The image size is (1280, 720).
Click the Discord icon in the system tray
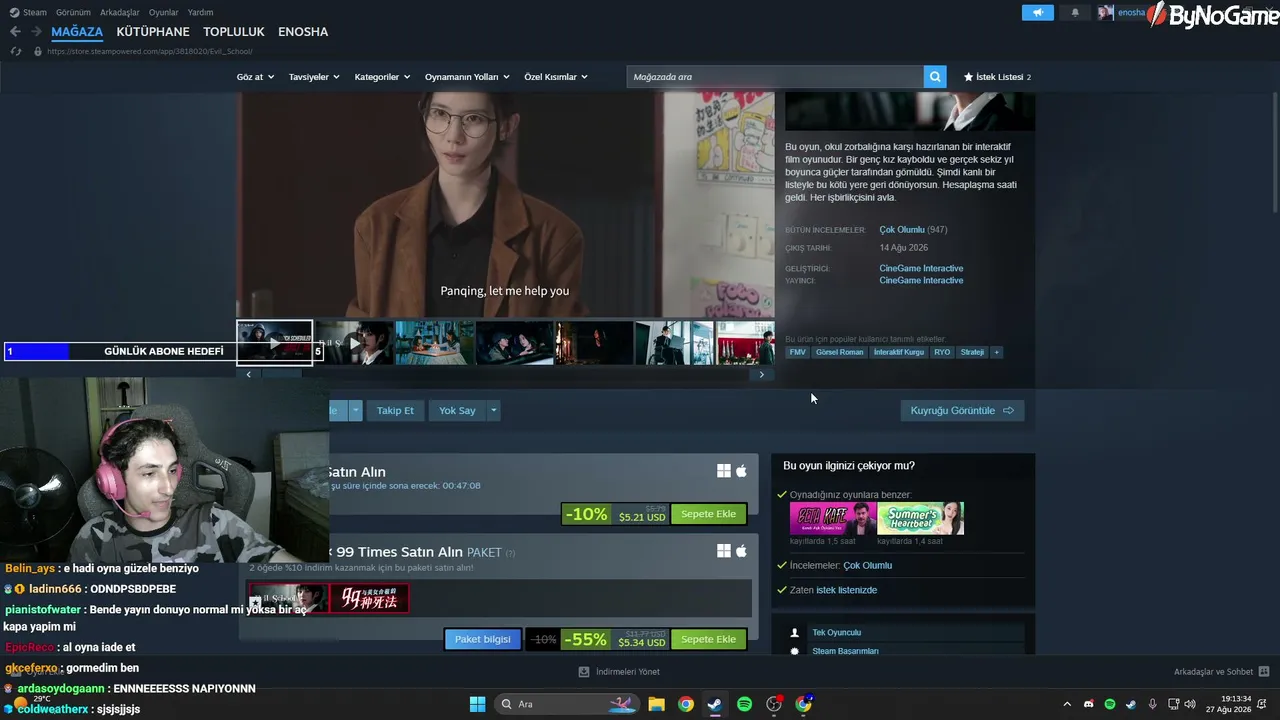coord(1089,704)
